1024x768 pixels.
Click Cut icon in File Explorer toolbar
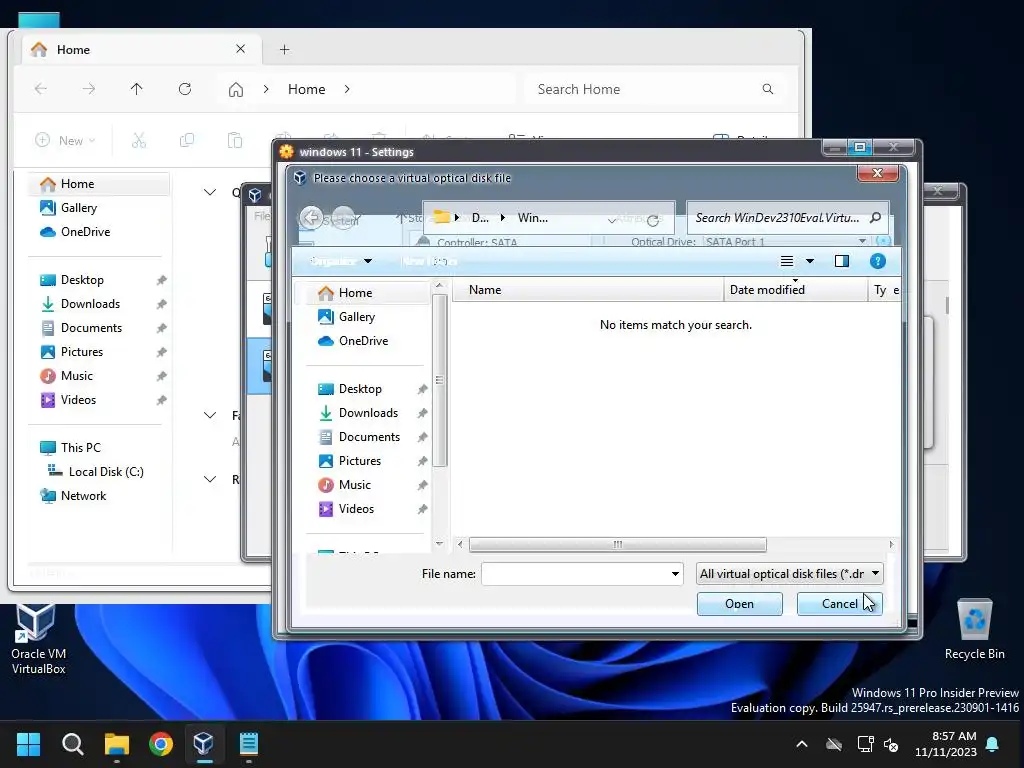point(139,140)
